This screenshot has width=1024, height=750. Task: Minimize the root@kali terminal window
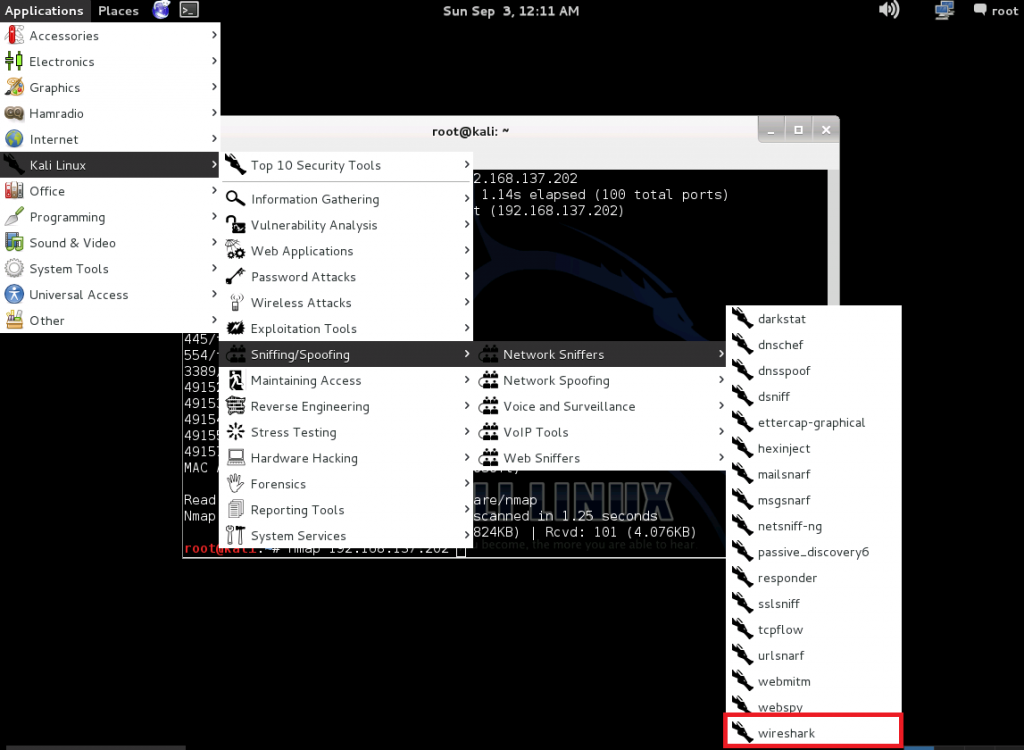click(771, 129)
